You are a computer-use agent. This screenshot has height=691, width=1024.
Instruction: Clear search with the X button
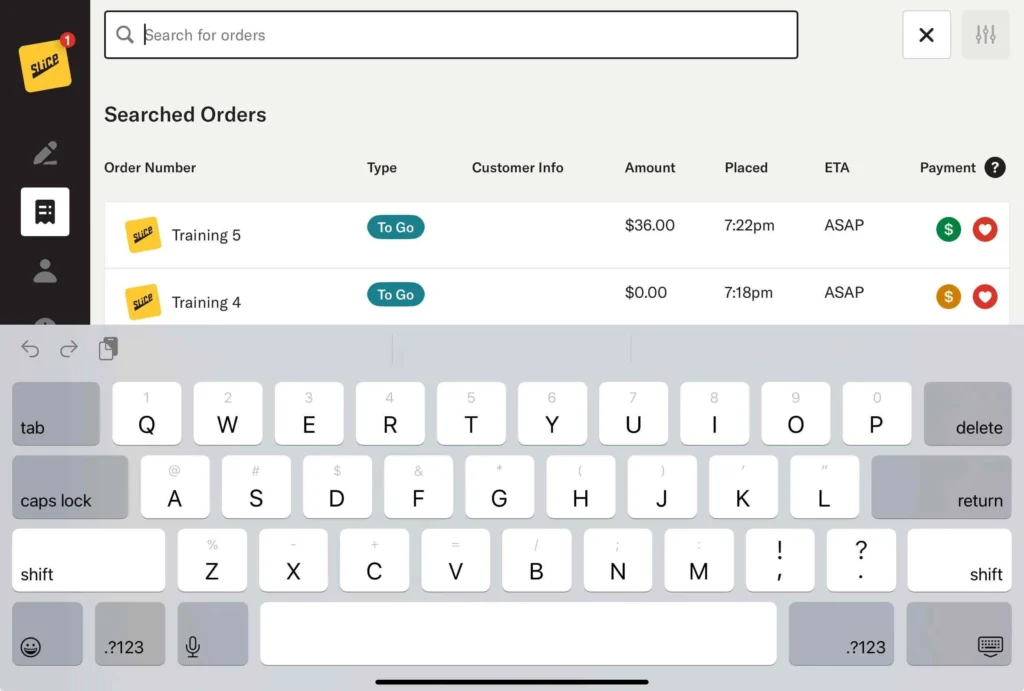(x=926, y=35)
